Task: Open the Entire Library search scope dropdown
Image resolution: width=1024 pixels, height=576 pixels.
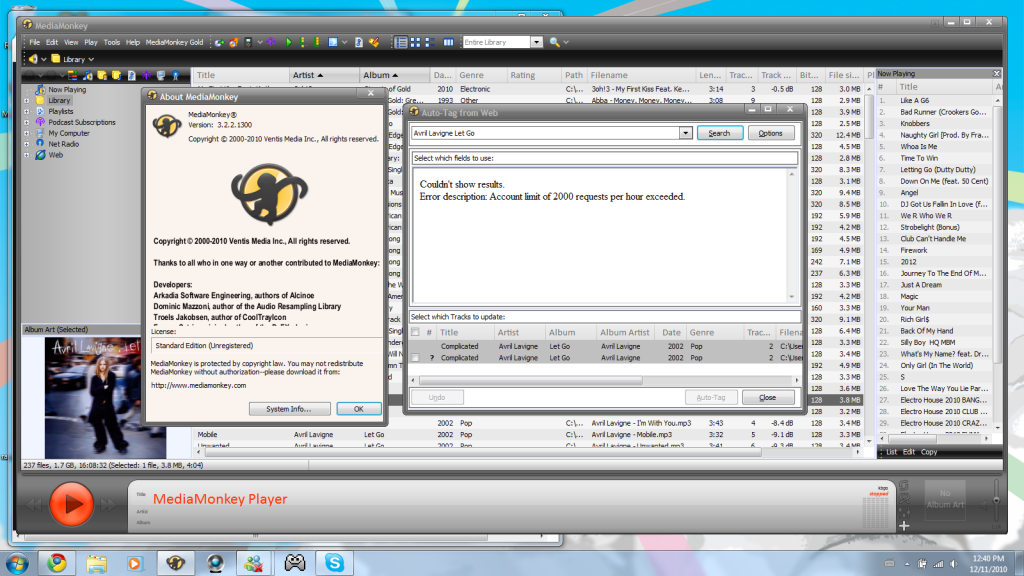Action: point(536,42)
